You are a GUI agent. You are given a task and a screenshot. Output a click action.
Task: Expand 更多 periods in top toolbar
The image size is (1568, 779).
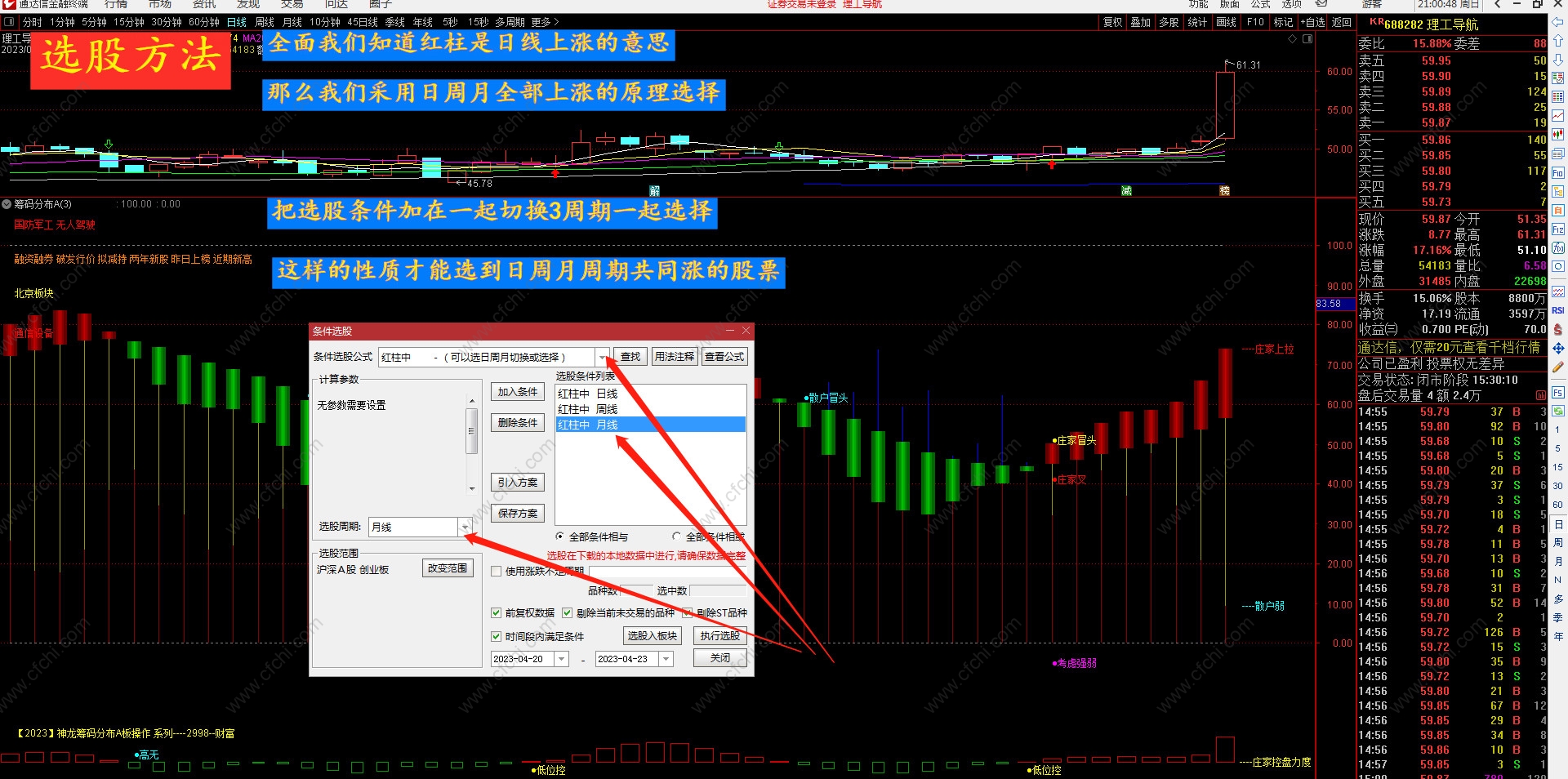pyautogui.click(x=545, y=22)
